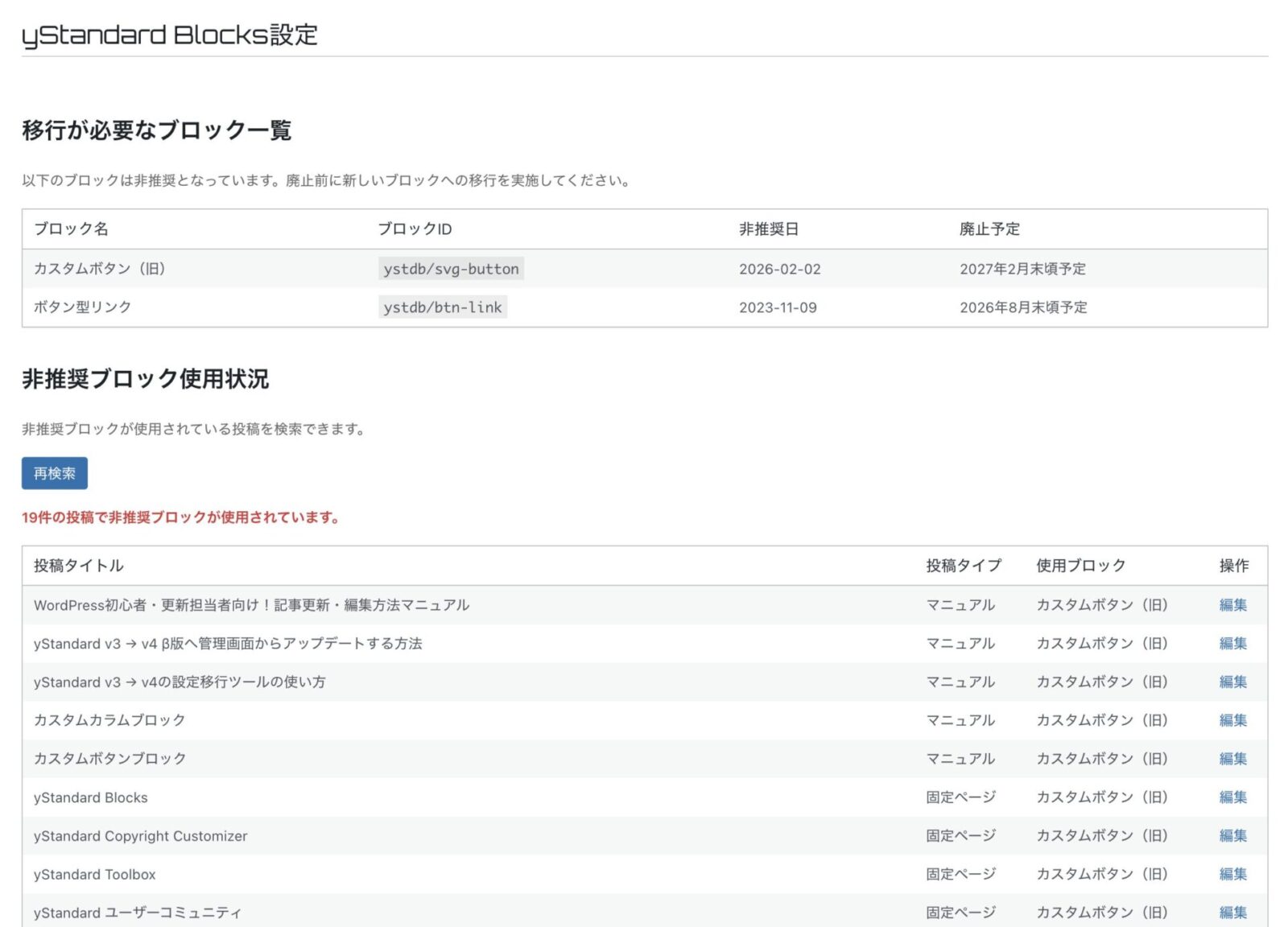Open 編集 for the yStandard Blocks page
1288x927 pixels.
[x=1232, y=797]
